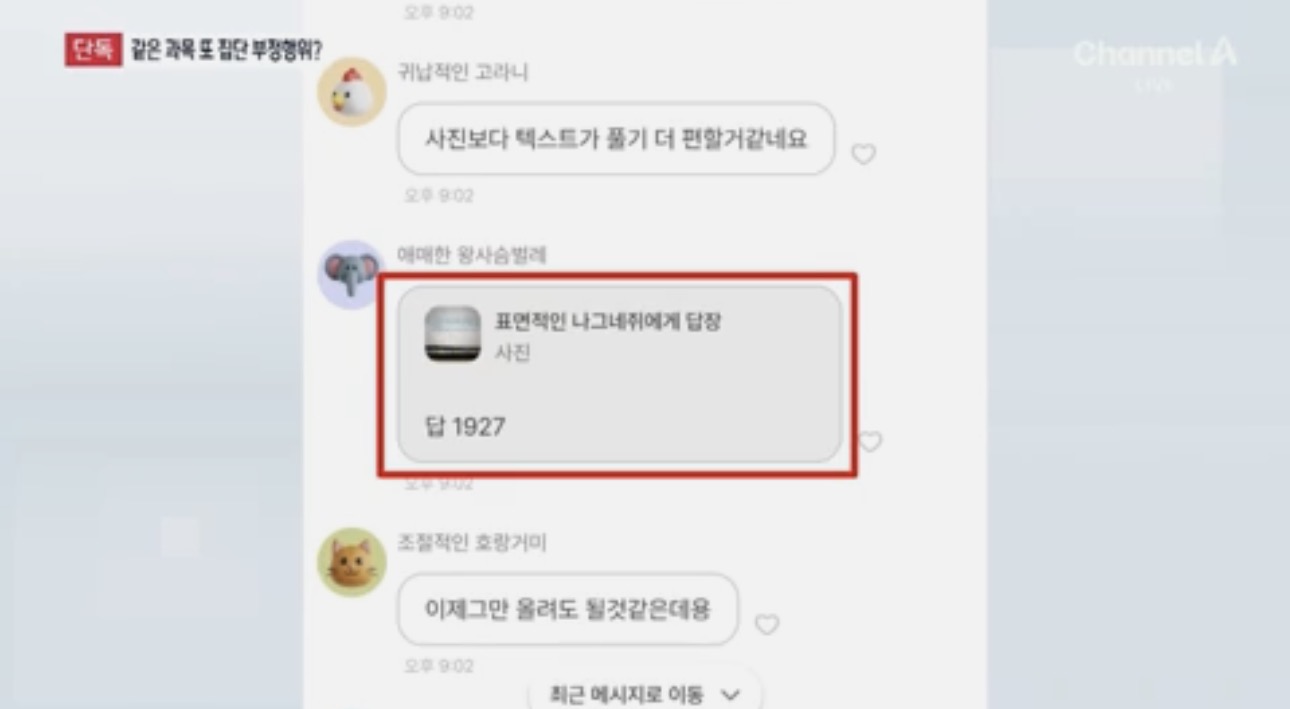Click the 사진 label in reply preview
The width and height of the screenshot is (1290, 709).
[x=512, y=352]
